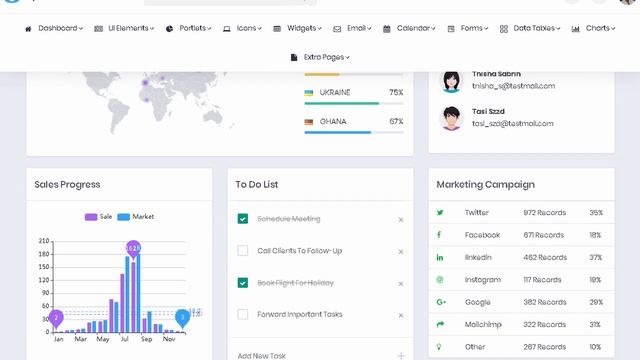Click the Sales Progress heading

coord(67,184)
